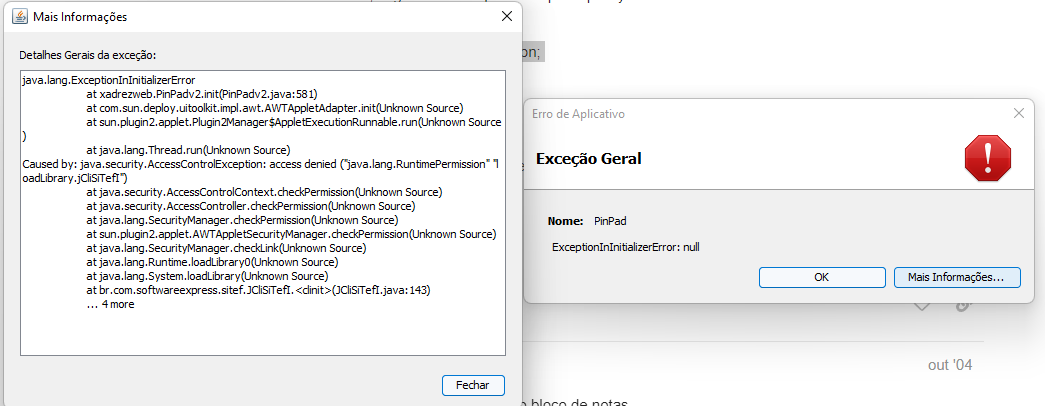Click the PinPadv2.java:581 stack trace line
Viewport: 1045px width, 406px height.
click(201, 94)
